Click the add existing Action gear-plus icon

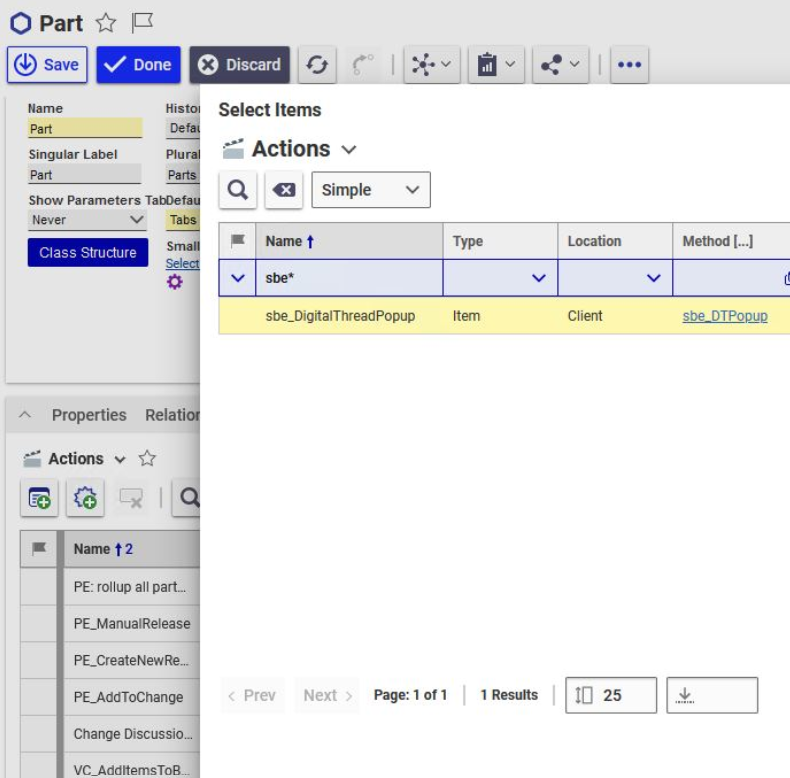pyautogui.click(x=85, y=498)
